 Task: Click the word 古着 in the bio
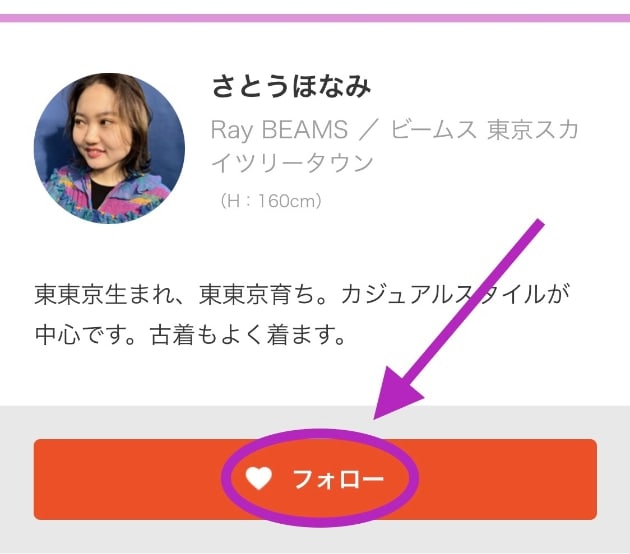point(172,335)
